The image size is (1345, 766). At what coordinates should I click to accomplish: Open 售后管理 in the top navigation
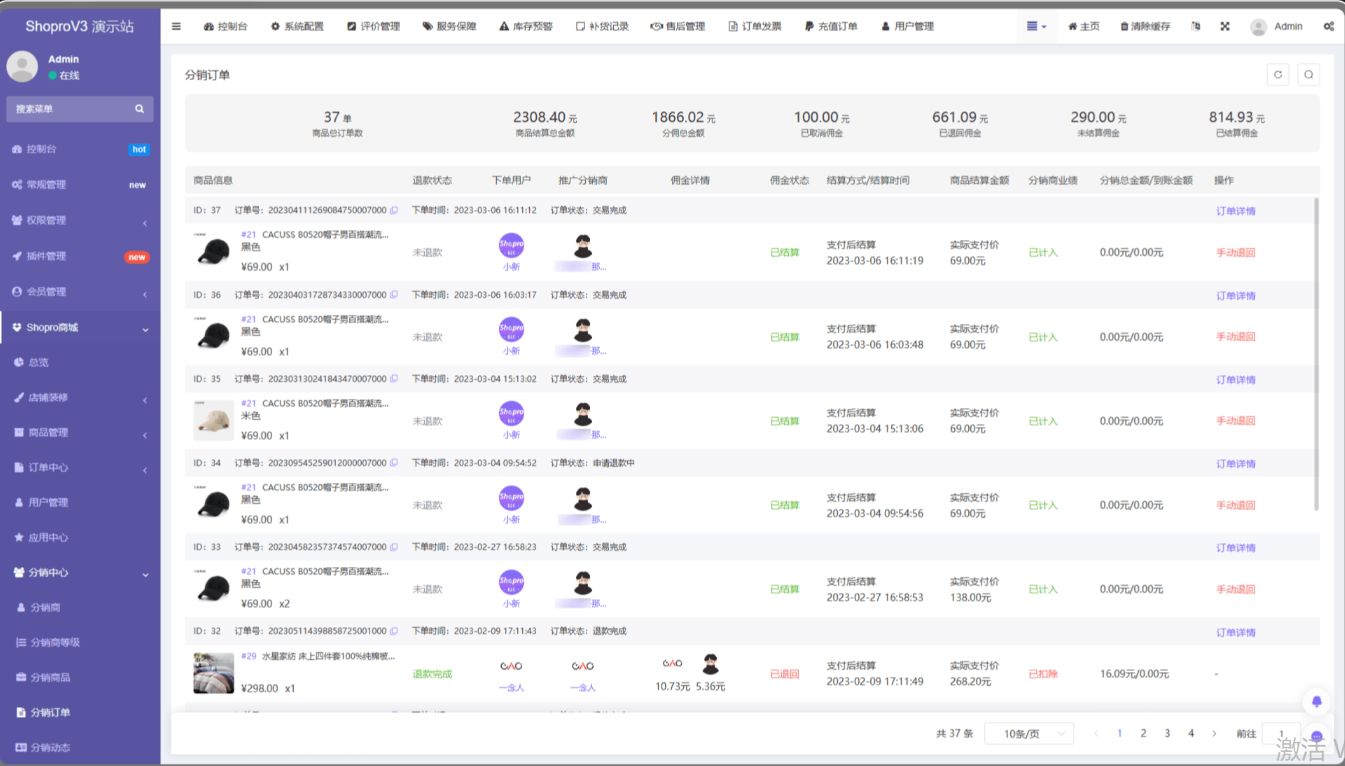(x=678, y=26)
